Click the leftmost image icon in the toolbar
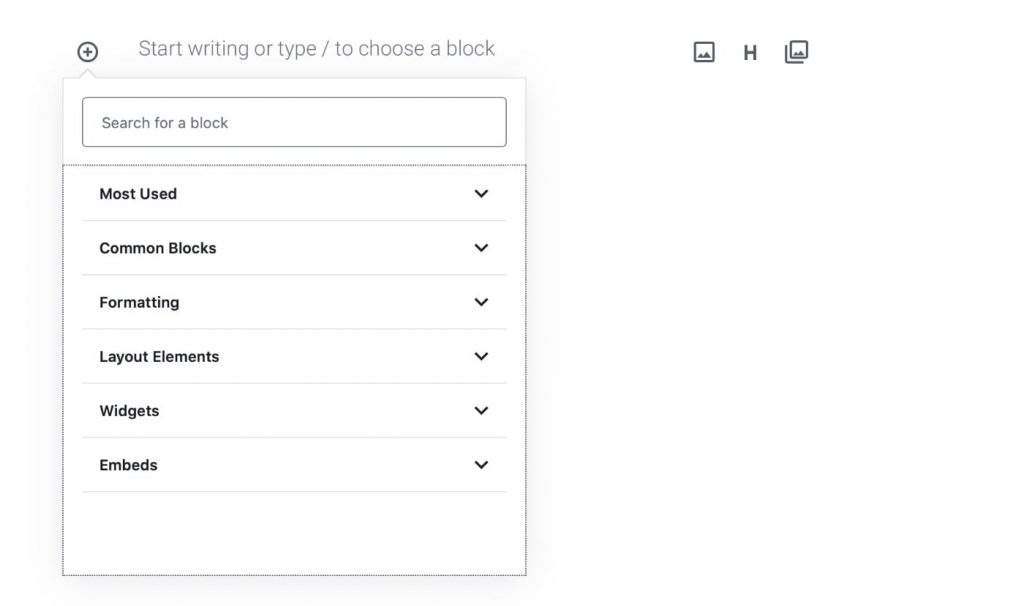Image resolution: width=1024 pixels, height=606 pixels. 703,51
